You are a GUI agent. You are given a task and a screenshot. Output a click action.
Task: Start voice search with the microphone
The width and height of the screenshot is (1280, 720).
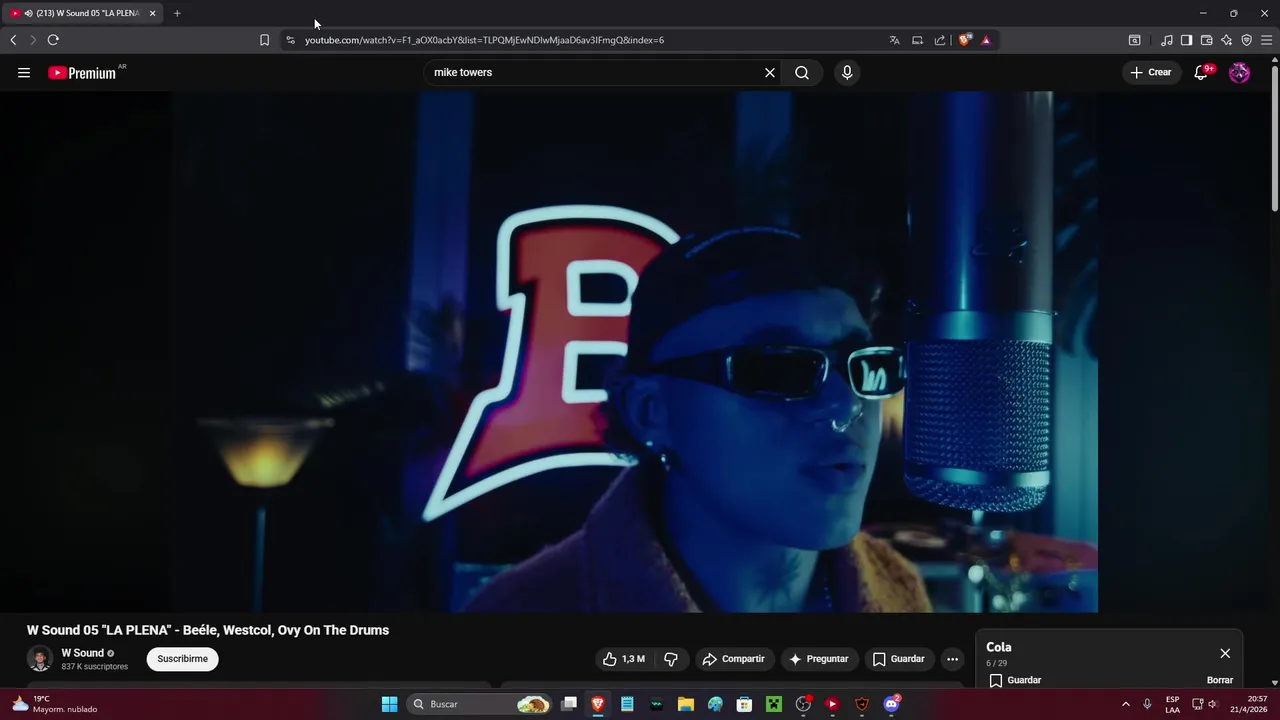tap(847, 72)
